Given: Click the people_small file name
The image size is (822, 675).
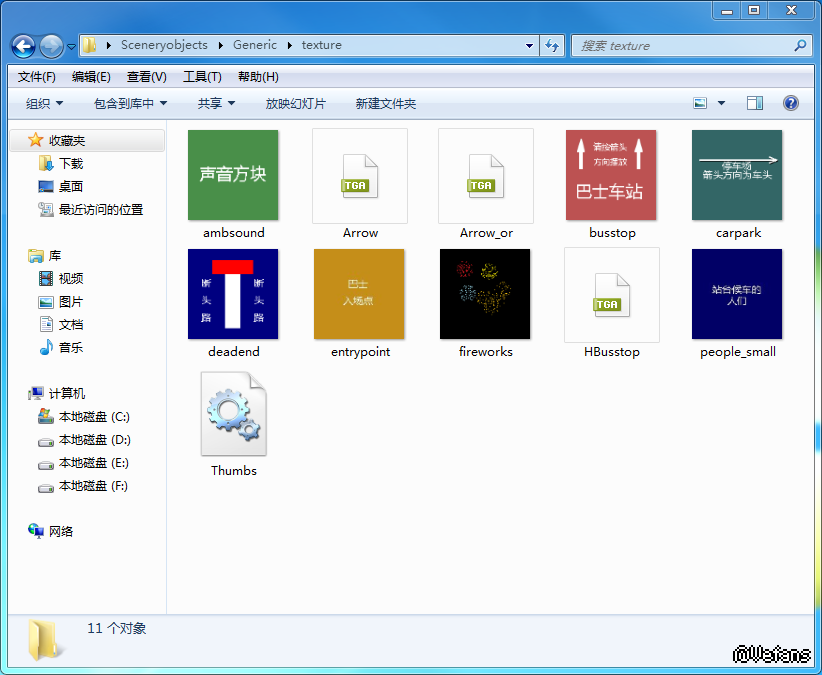Looking at the screenshot, I should point(738,352).
